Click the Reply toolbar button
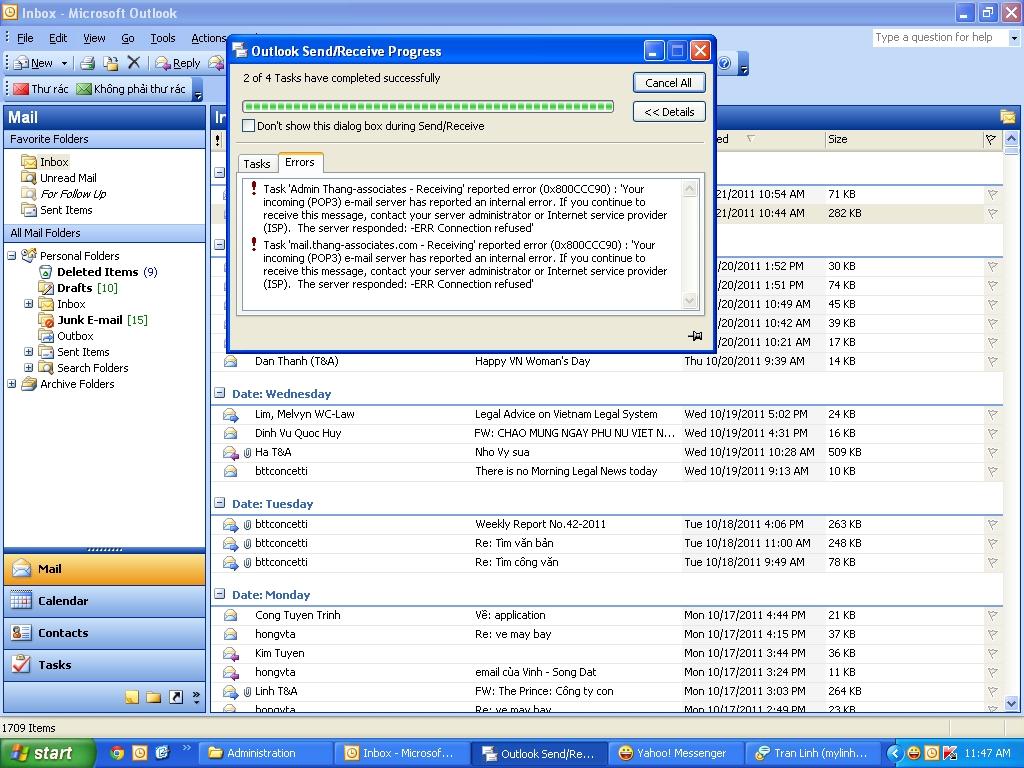 [x=178, y=63]
